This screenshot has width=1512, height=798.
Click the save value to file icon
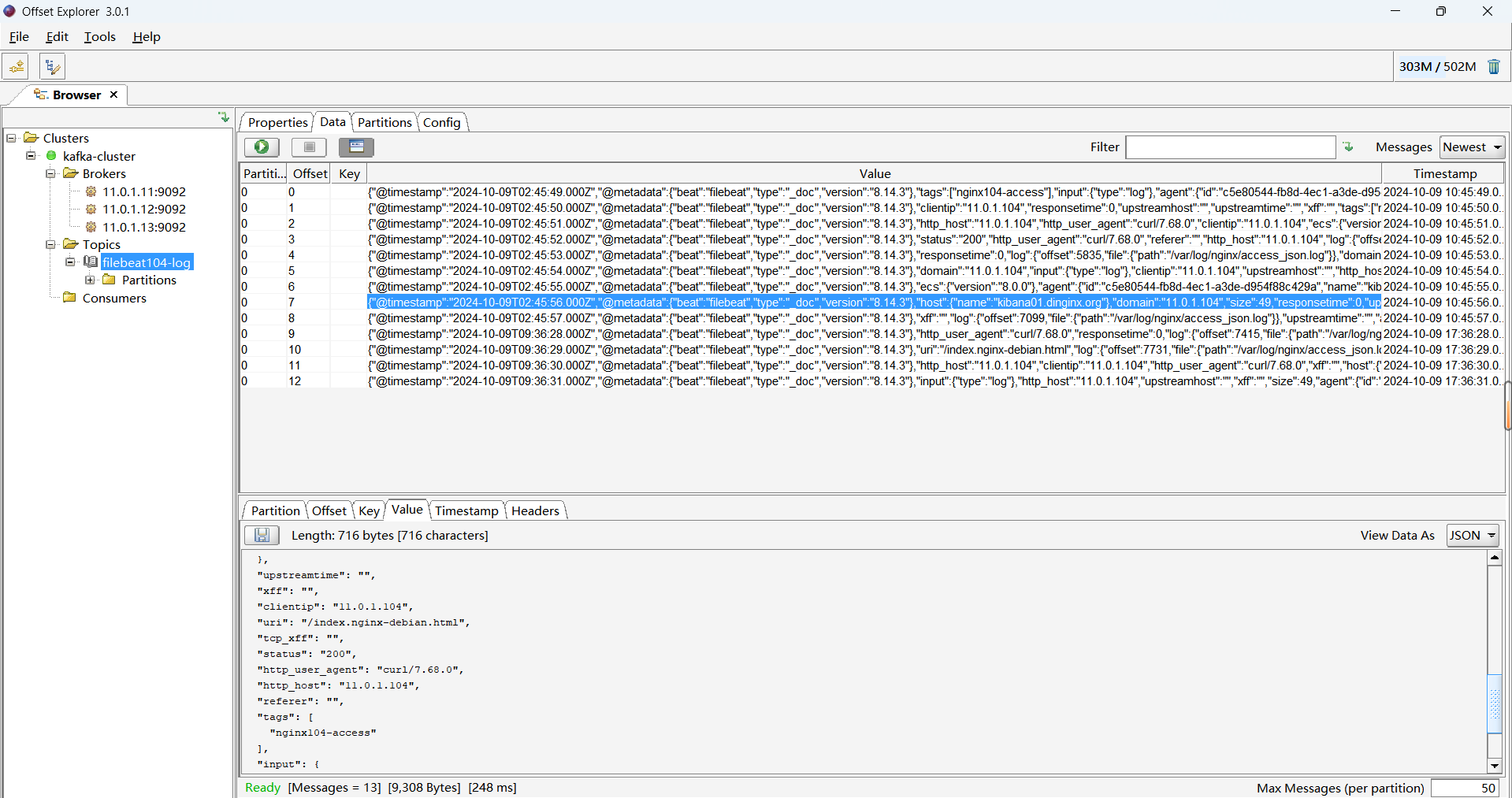pos(262,536)
